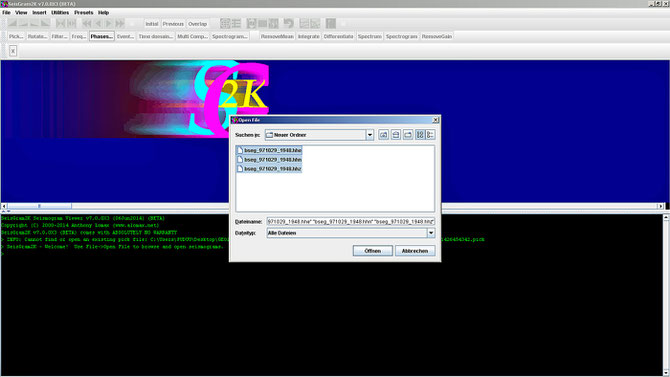Click the Time domain... button
This screenshot has height=377, width=670.
point(156,36)
